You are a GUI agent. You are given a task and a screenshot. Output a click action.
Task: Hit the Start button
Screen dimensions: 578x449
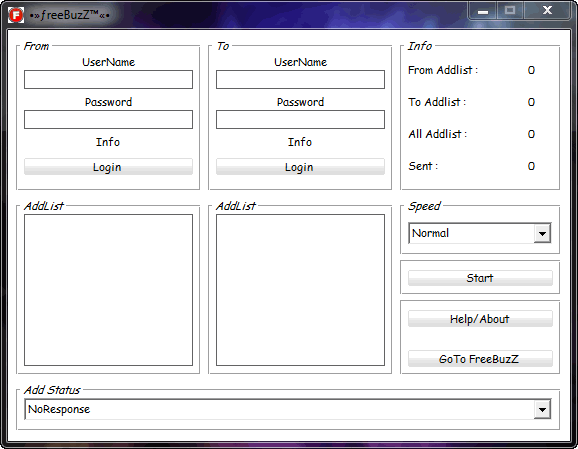tap(480, 278)
